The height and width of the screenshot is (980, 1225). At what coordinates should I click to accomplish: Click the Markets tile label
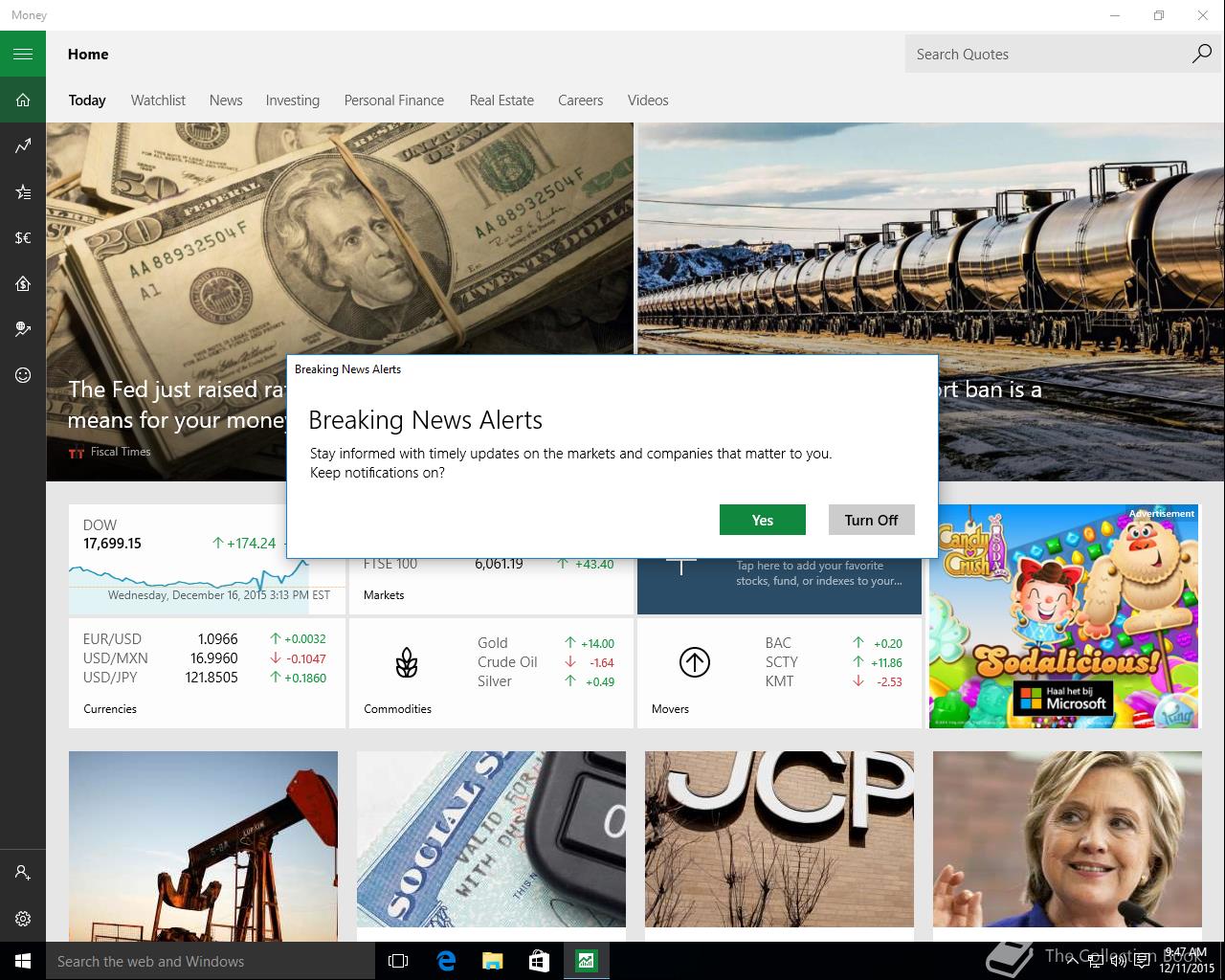(384, 595)
